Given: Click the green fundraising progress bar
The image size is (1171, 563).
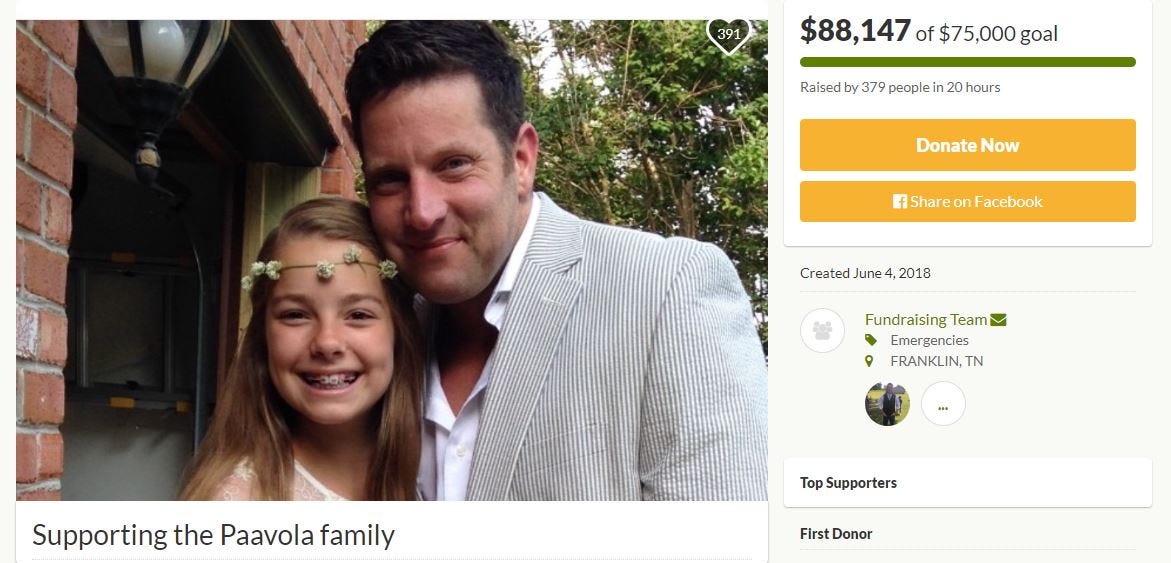Looking at the screenshot, I should (967, 62).
